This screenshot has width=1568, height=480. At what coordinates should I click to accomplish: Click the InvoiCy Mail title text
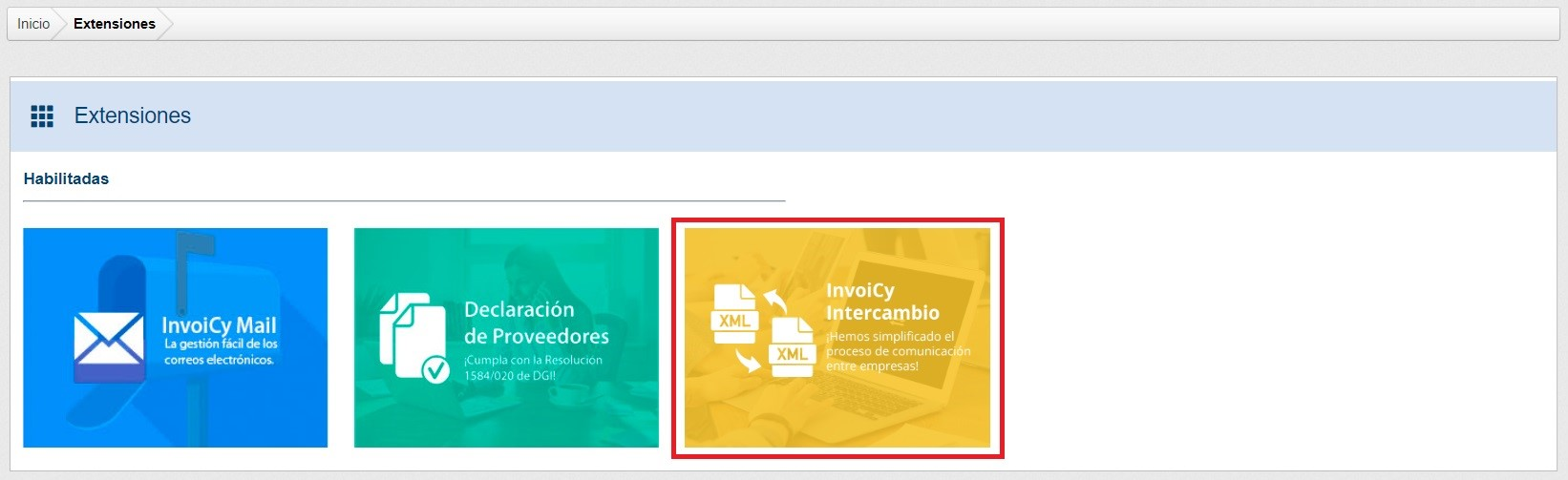coord(219,325)
